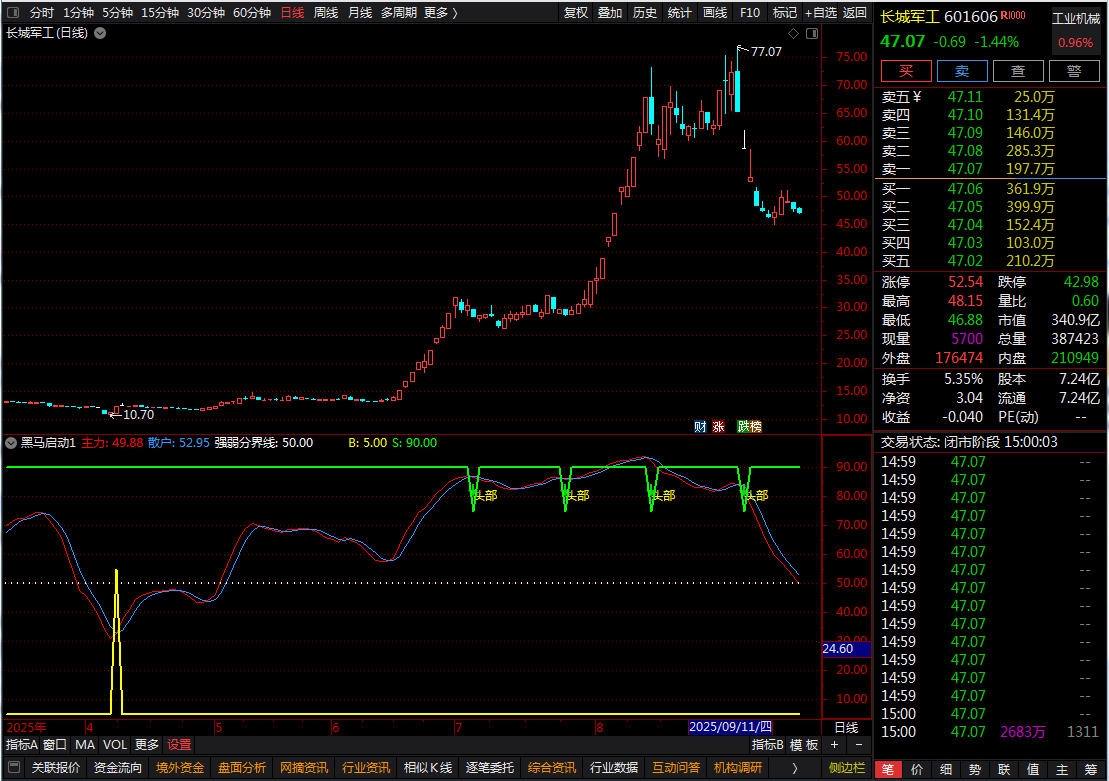Click the bottom-left panel icon beside 关联报价
The width and height of the screenshot is (1109, 781).
pos(13,768)
